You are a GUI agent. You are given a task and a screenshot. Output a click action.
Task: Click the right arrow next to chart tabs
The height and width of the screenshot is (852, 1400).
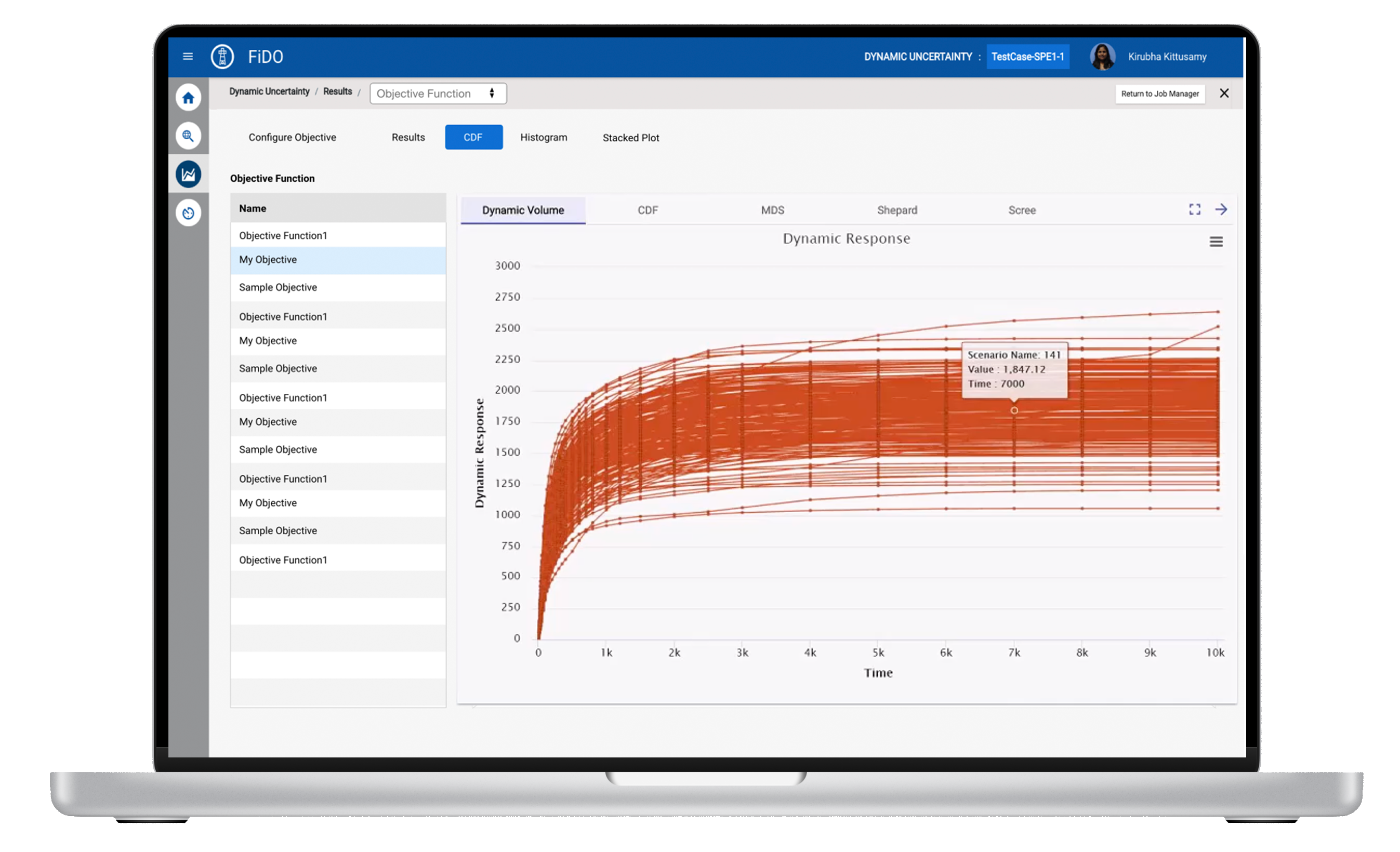pyautogui.click(x=1221, y=209)
